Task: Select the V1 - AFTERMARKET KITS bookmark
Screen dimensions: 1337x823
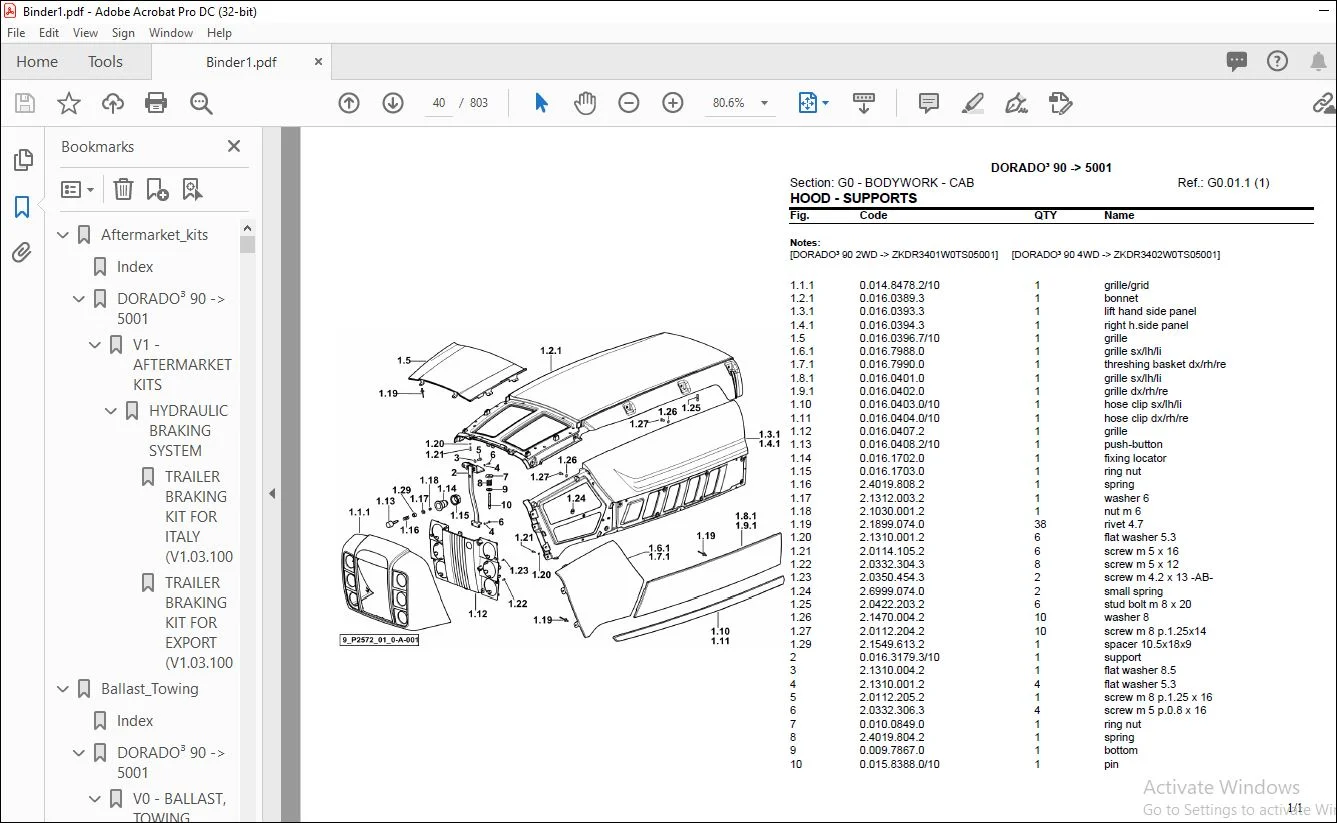Action: click(x=182, y=365)
